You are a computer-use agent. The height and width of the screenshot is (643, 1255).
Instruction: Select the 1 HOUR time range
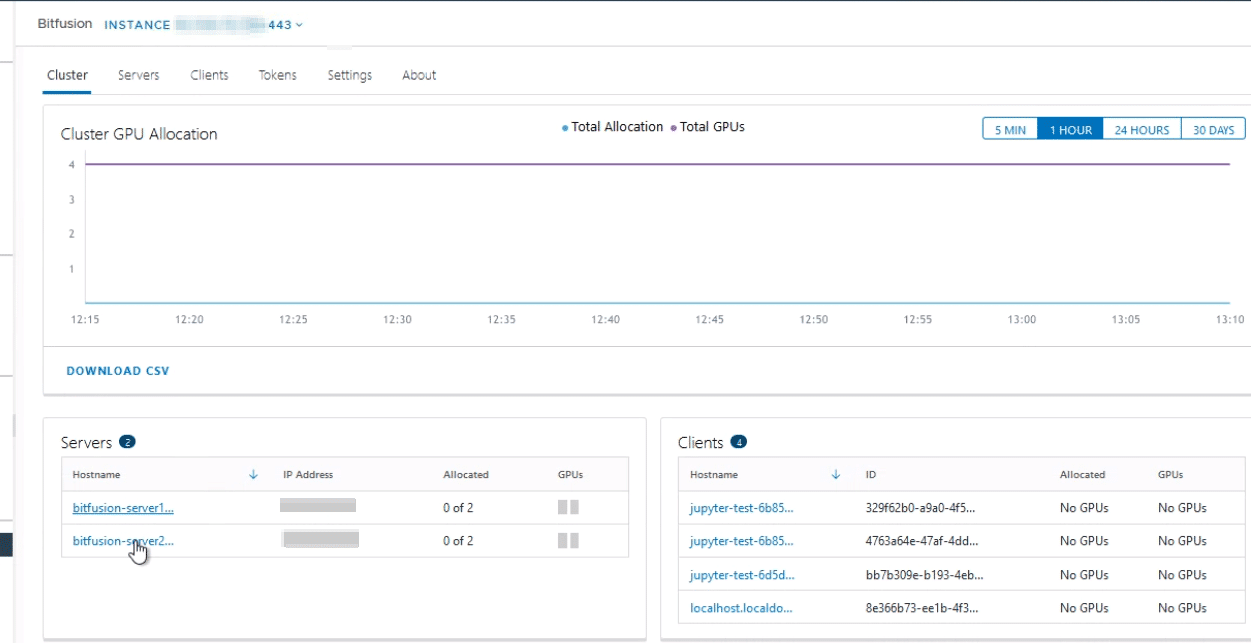pos(1070,129)
